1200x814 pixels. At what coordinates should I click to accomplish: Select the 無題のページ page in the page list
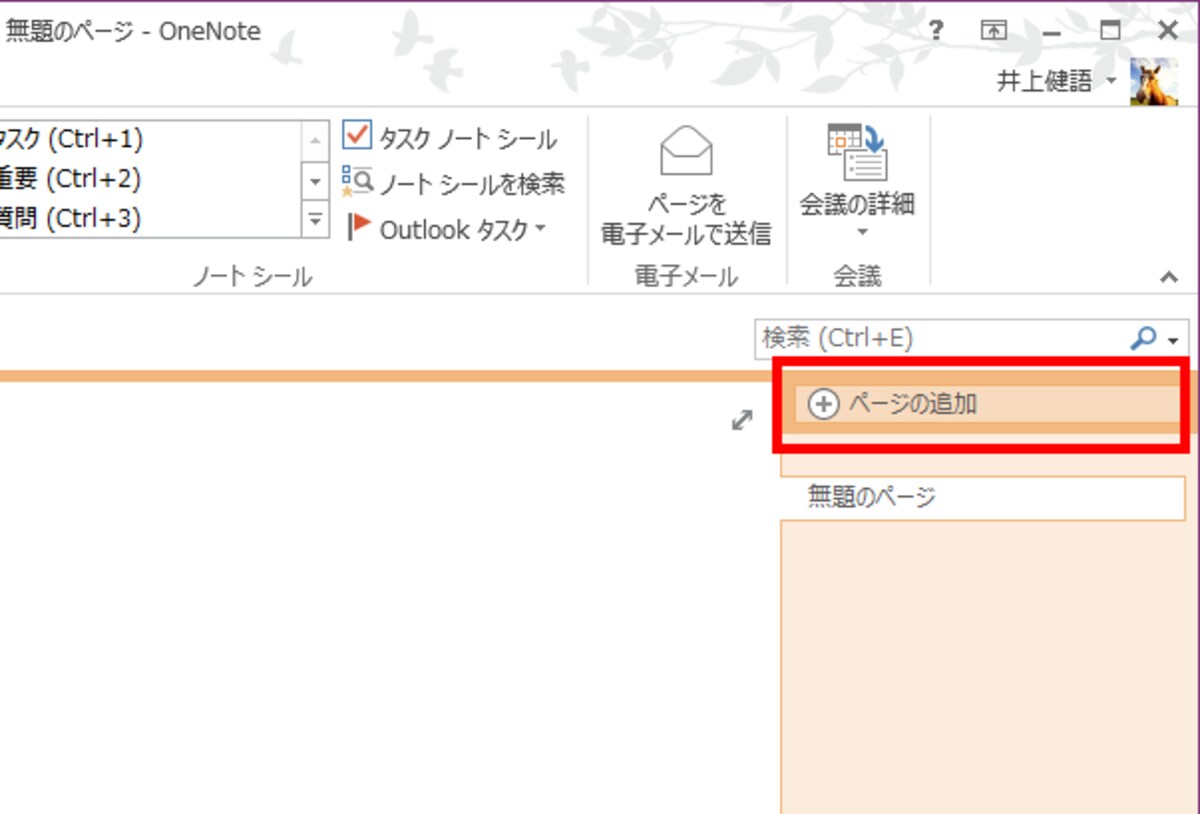(985, 497)
